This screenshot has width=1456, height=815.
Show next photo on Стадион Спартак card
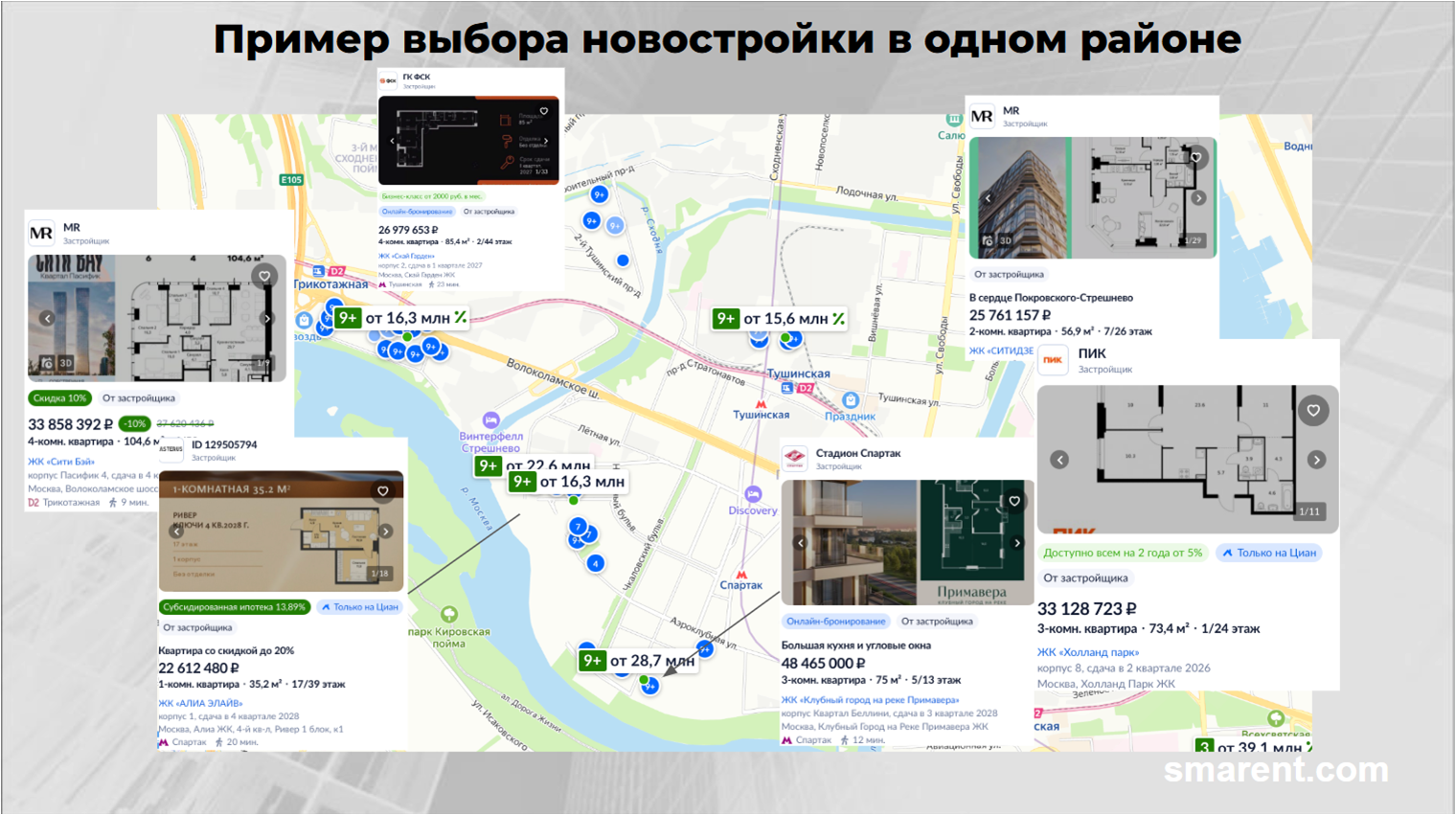pos(1017,543)
